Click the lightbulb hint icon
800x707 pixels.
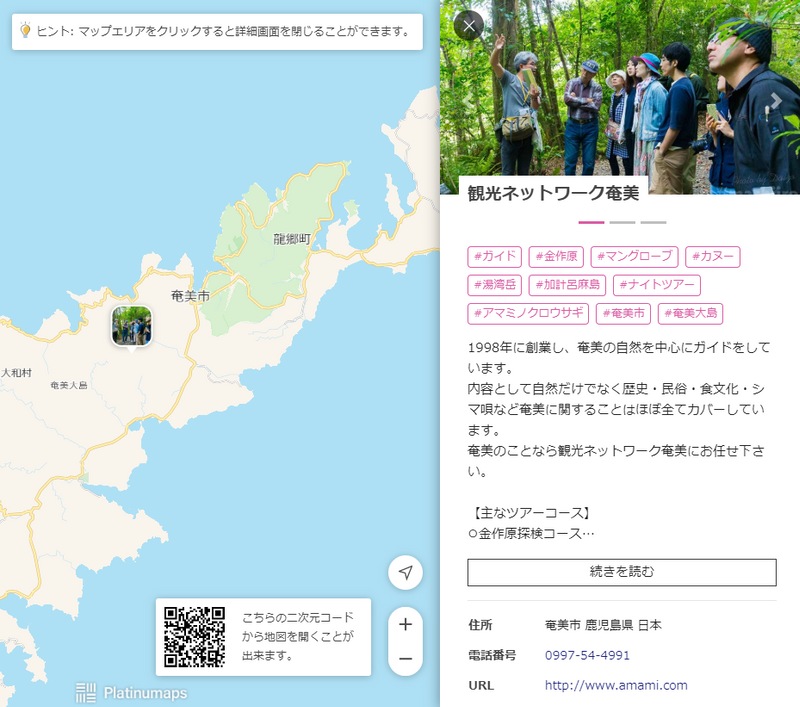pos(25,31)
